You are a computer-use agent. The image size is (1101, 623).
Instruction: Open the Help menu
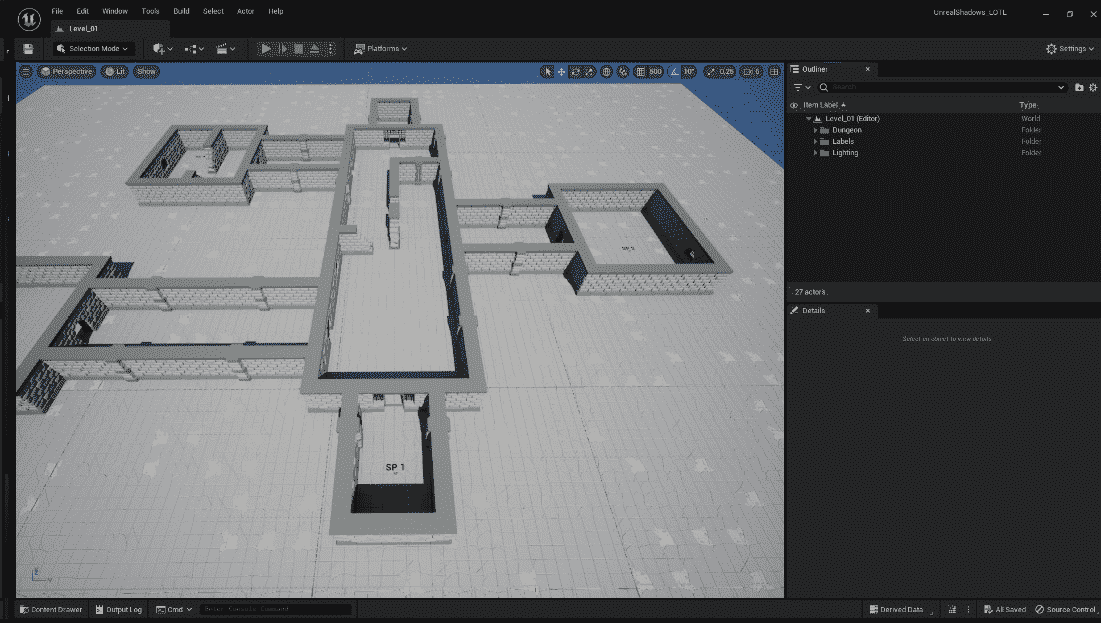[276, 11]
